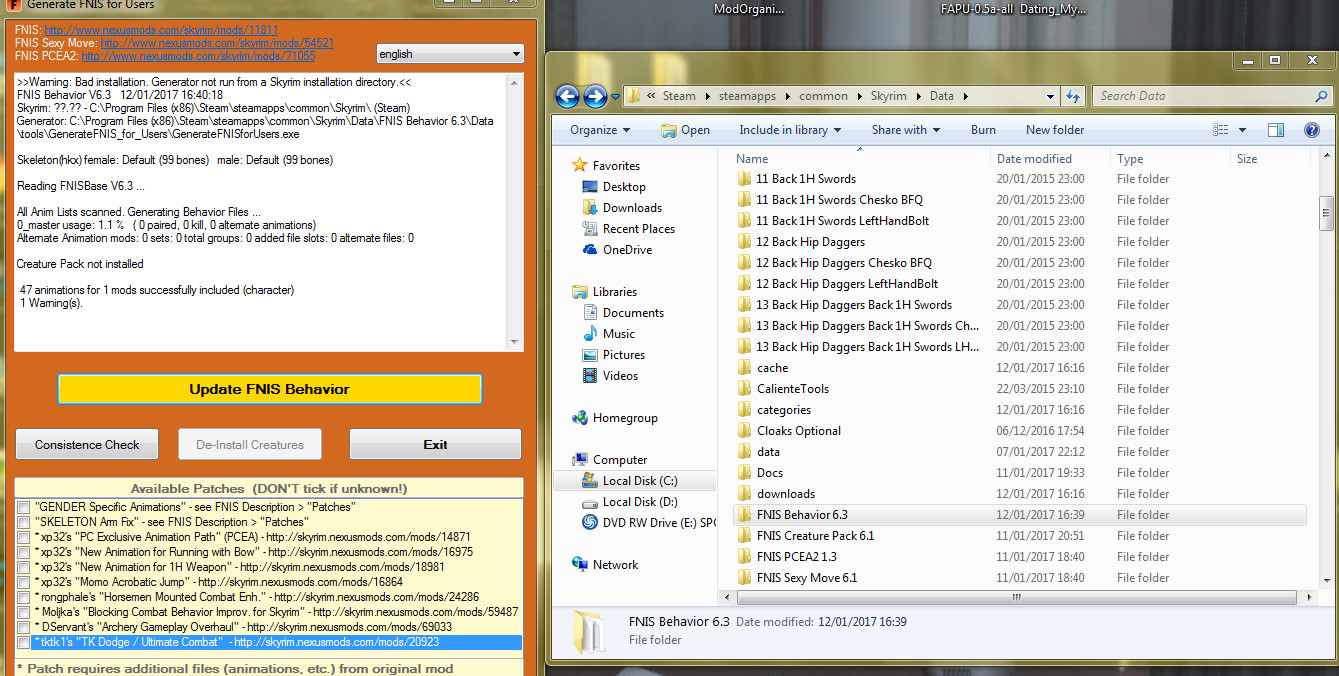Open FNIS nexusmods link 11811

(162, 31)
